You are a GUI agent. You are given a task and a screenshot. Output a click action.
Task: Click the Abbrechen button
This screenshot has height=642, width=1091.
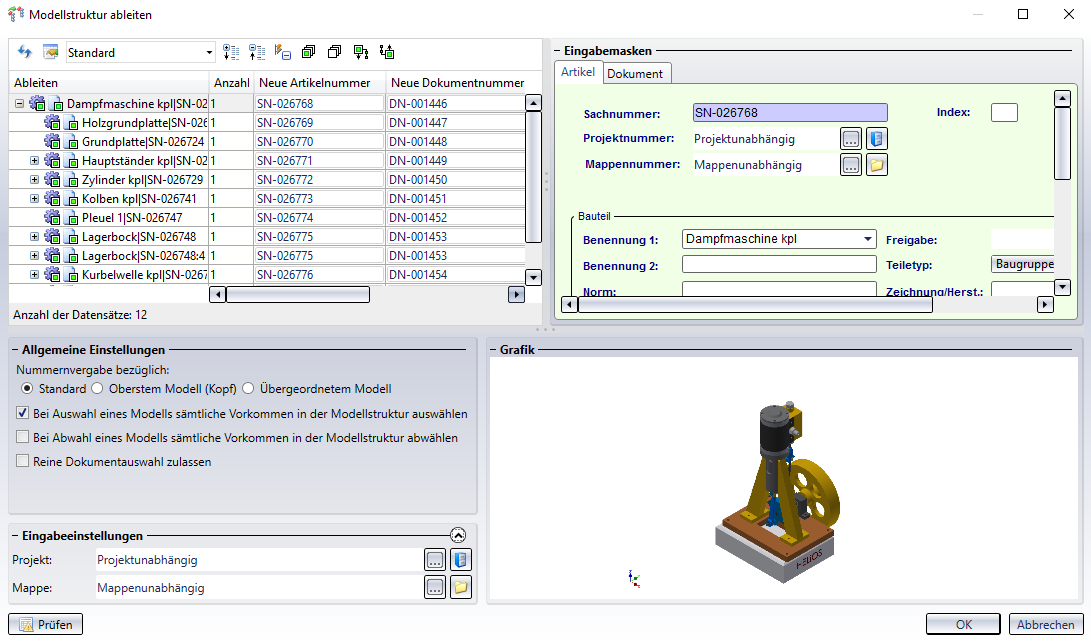tap(1046, 625)
